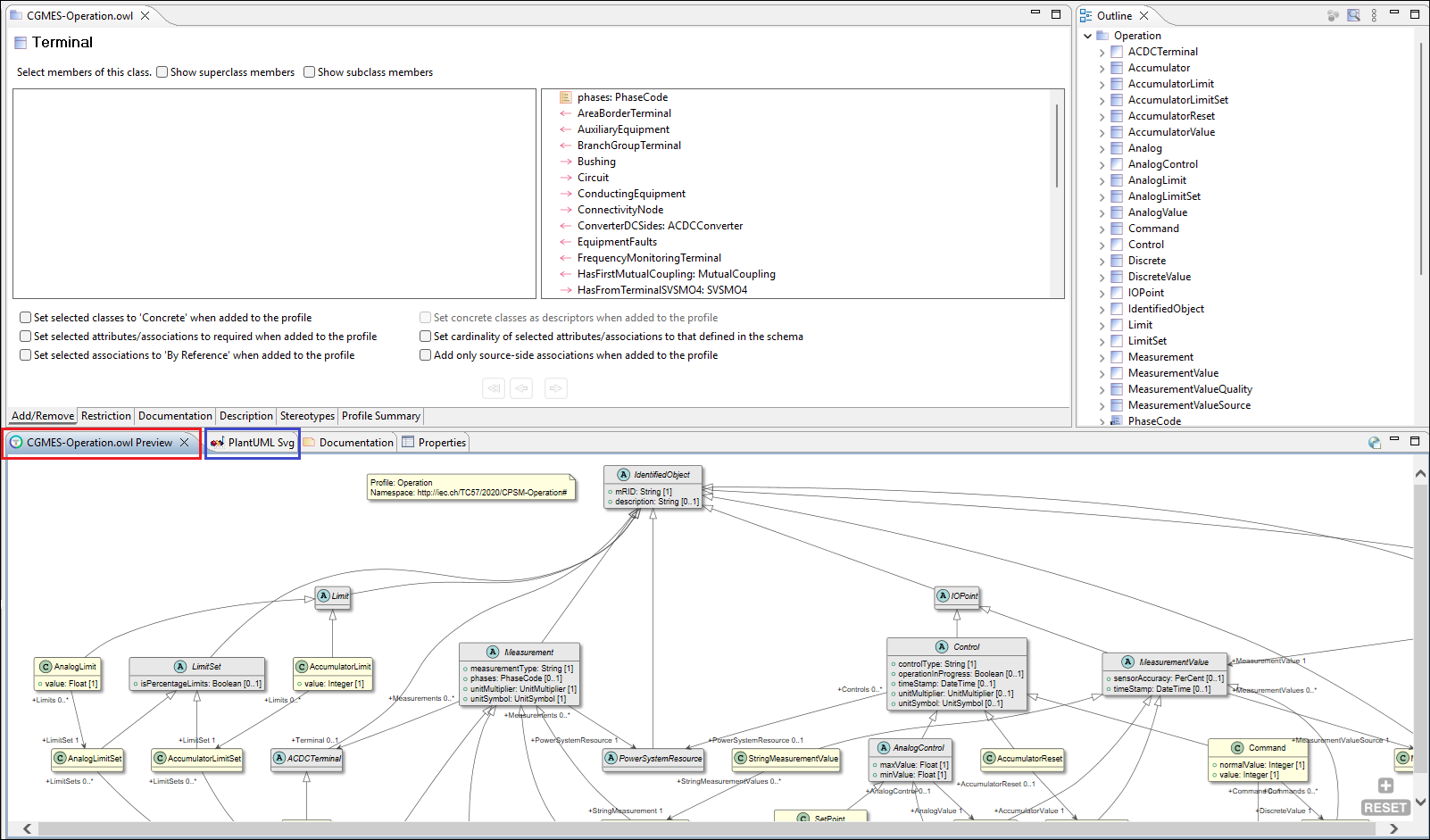This screenshot has width=1430, height=840.
Task: Select ConductingEquipment in the members list
Action: (631, 194)
